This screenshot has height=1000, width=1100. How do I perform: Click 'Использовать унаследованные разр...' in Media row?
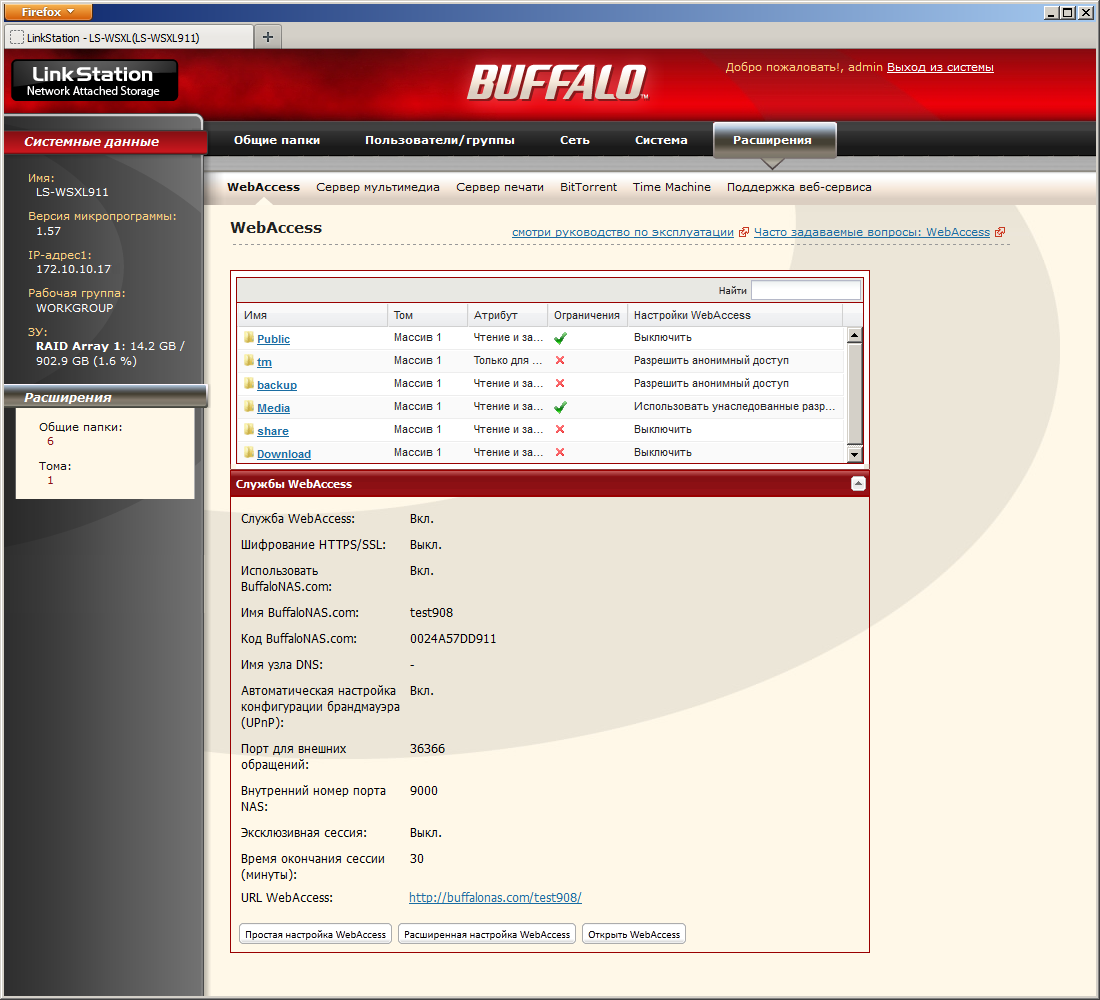tap(735, 406)
